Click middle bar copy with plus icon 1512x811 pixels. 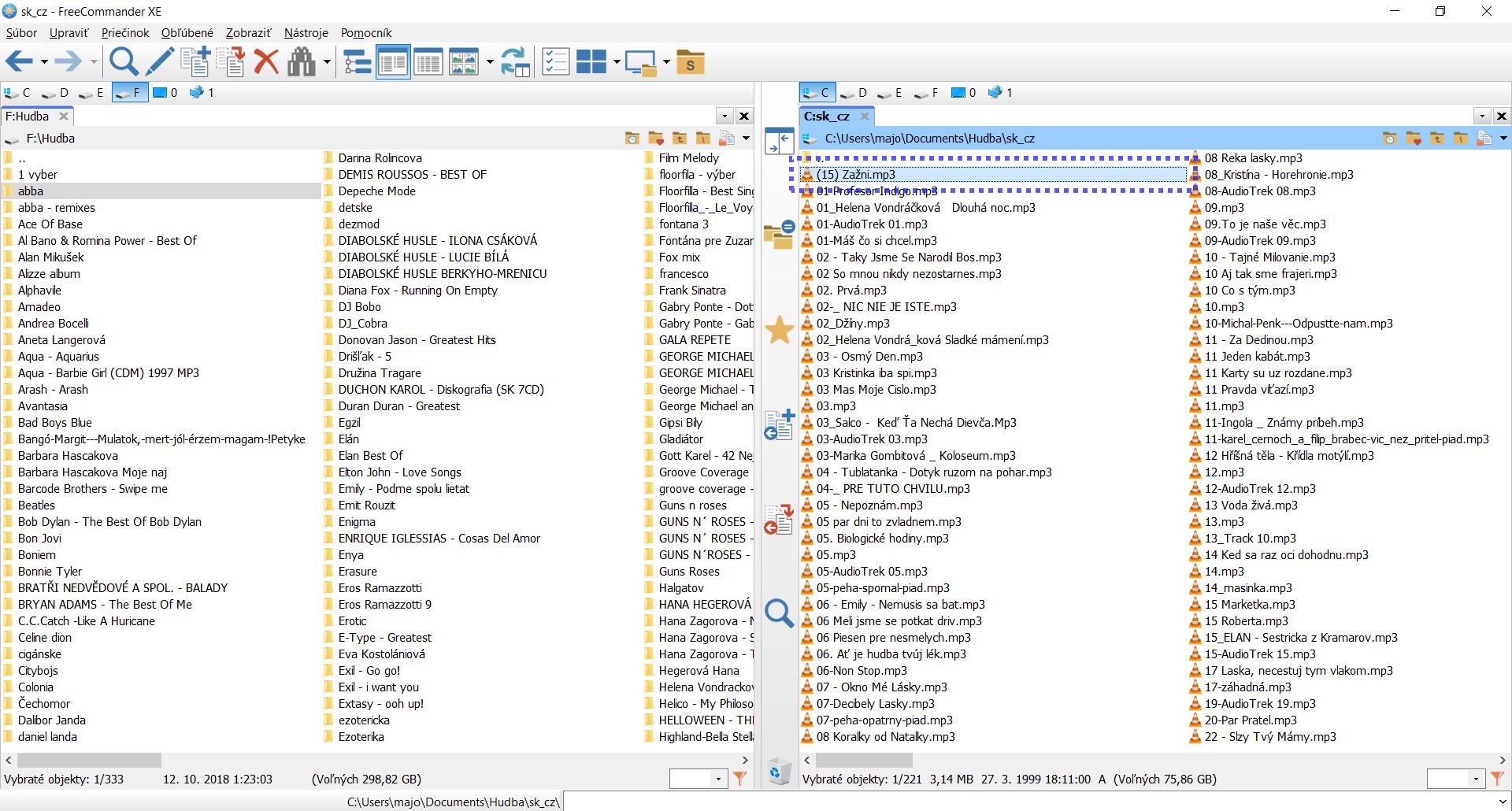pyautogui.click(x=779, y=424)
